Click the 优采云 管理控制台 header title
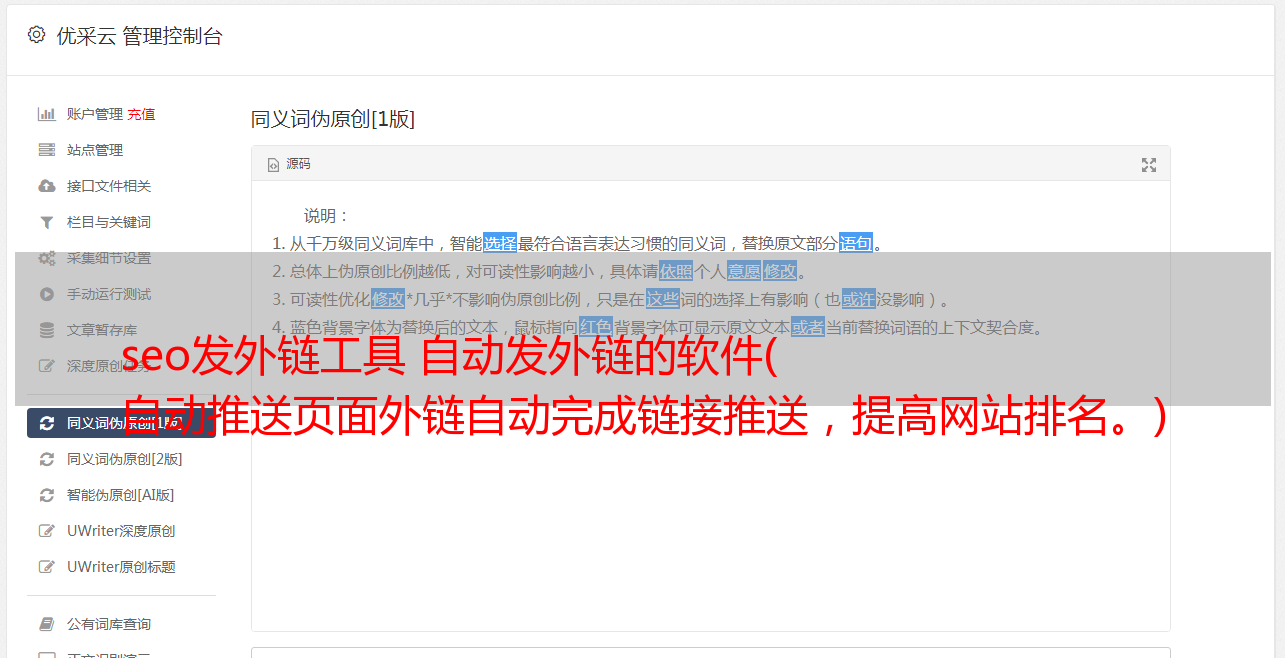Image resolution: width=1285 pixels, height=658 pixels. 139,36
